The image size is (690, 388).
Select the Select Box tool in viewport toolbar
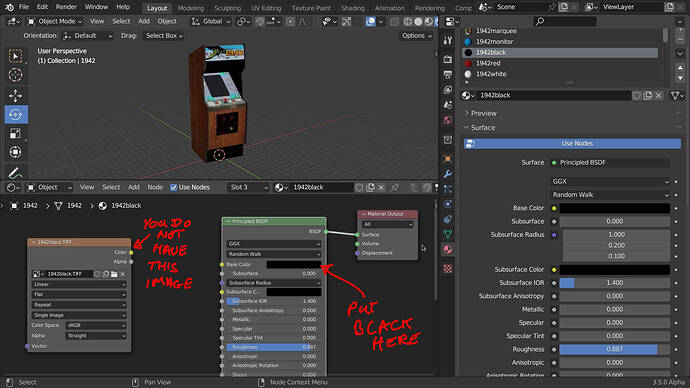[15, 56]
